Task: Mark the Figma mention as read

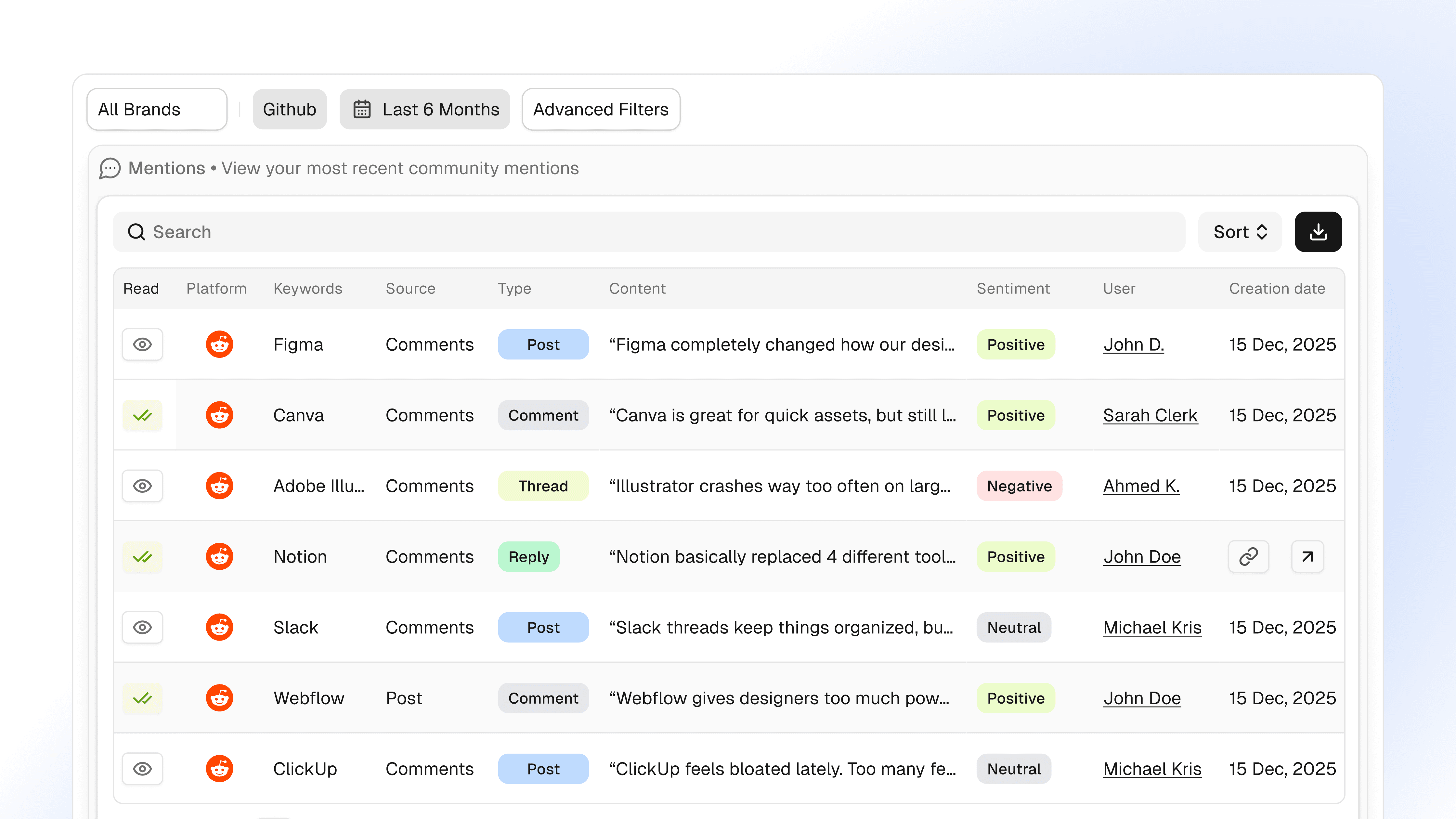Action: pos(142,344)
